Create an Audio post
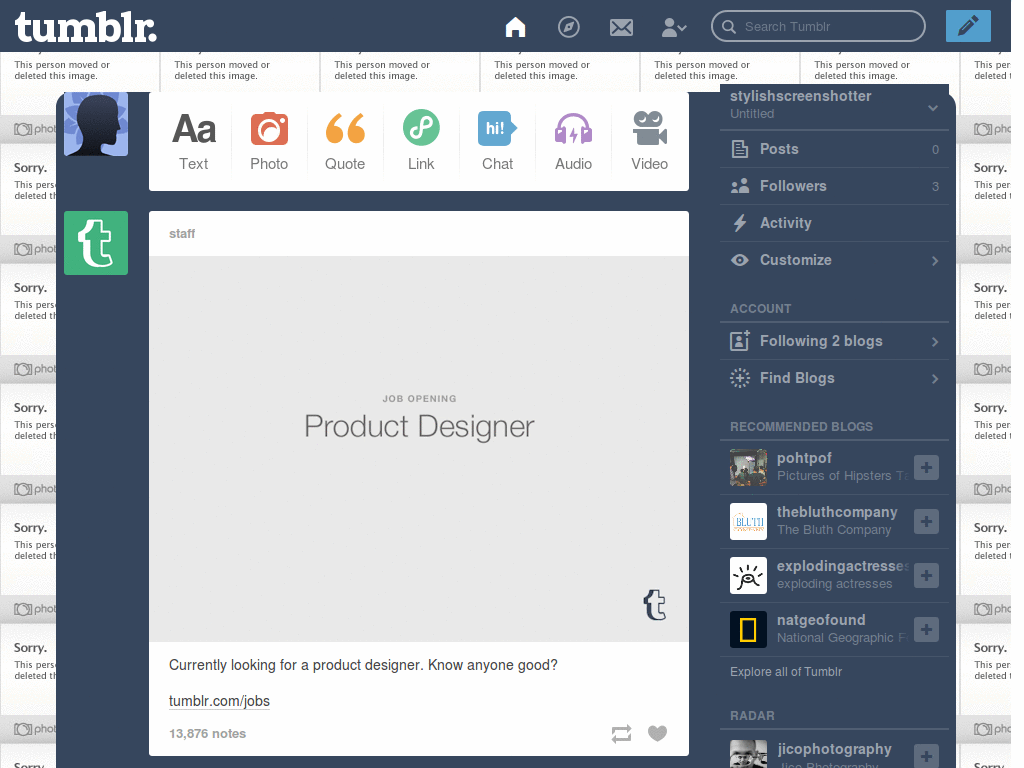This screenshot has width=1024, height=768. (x=573, y=141)
